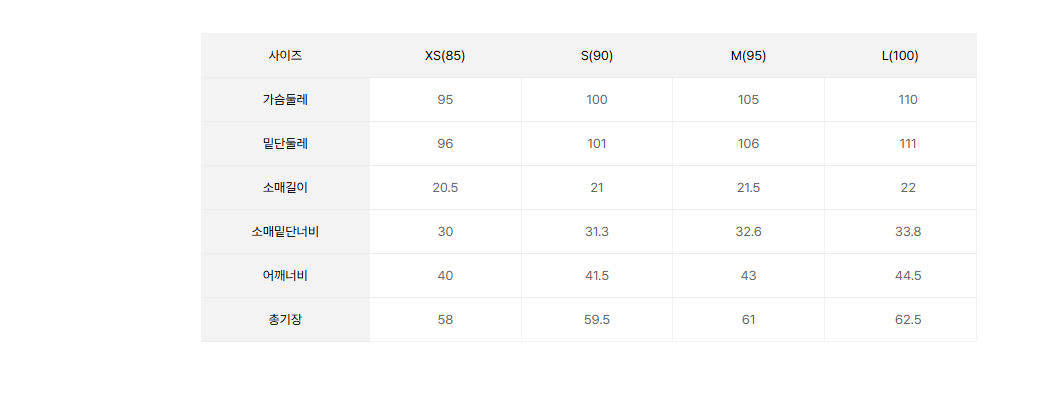Select the XS(85) column header
The image size is (1046, 400).
(x=445, y=56)
